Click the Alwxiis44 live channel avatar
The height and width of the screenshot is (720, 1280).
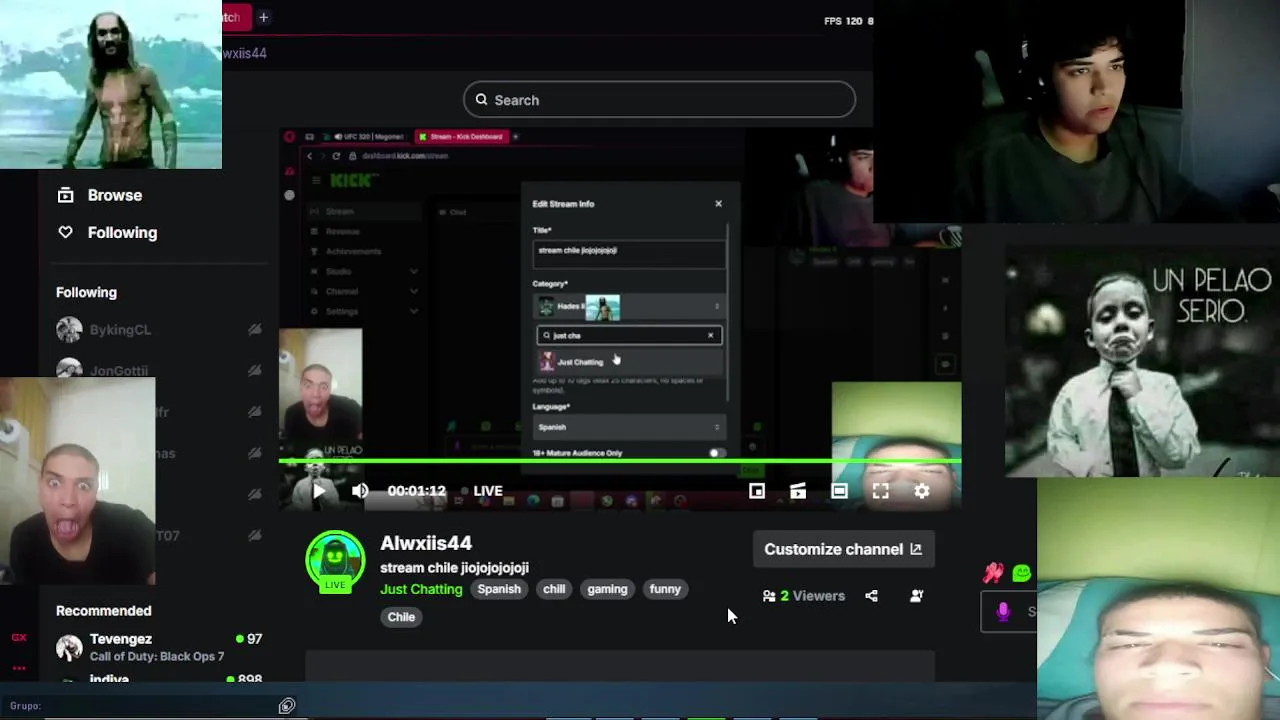(335, 560)
